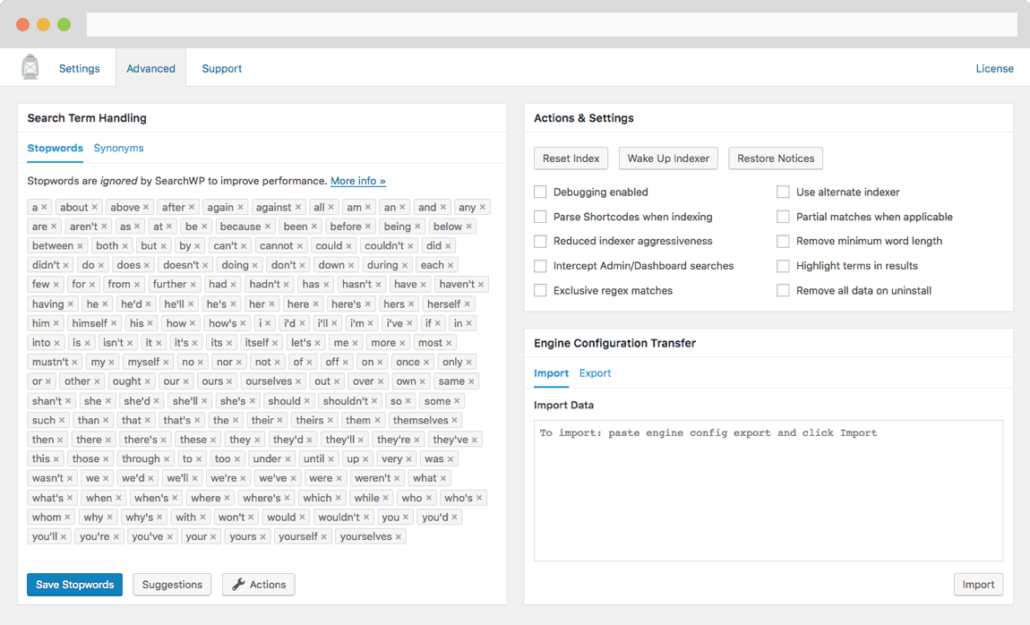1030x625 pixels.
Task: Remove the 'they've' stopword x icon
Action: (474, 440)
